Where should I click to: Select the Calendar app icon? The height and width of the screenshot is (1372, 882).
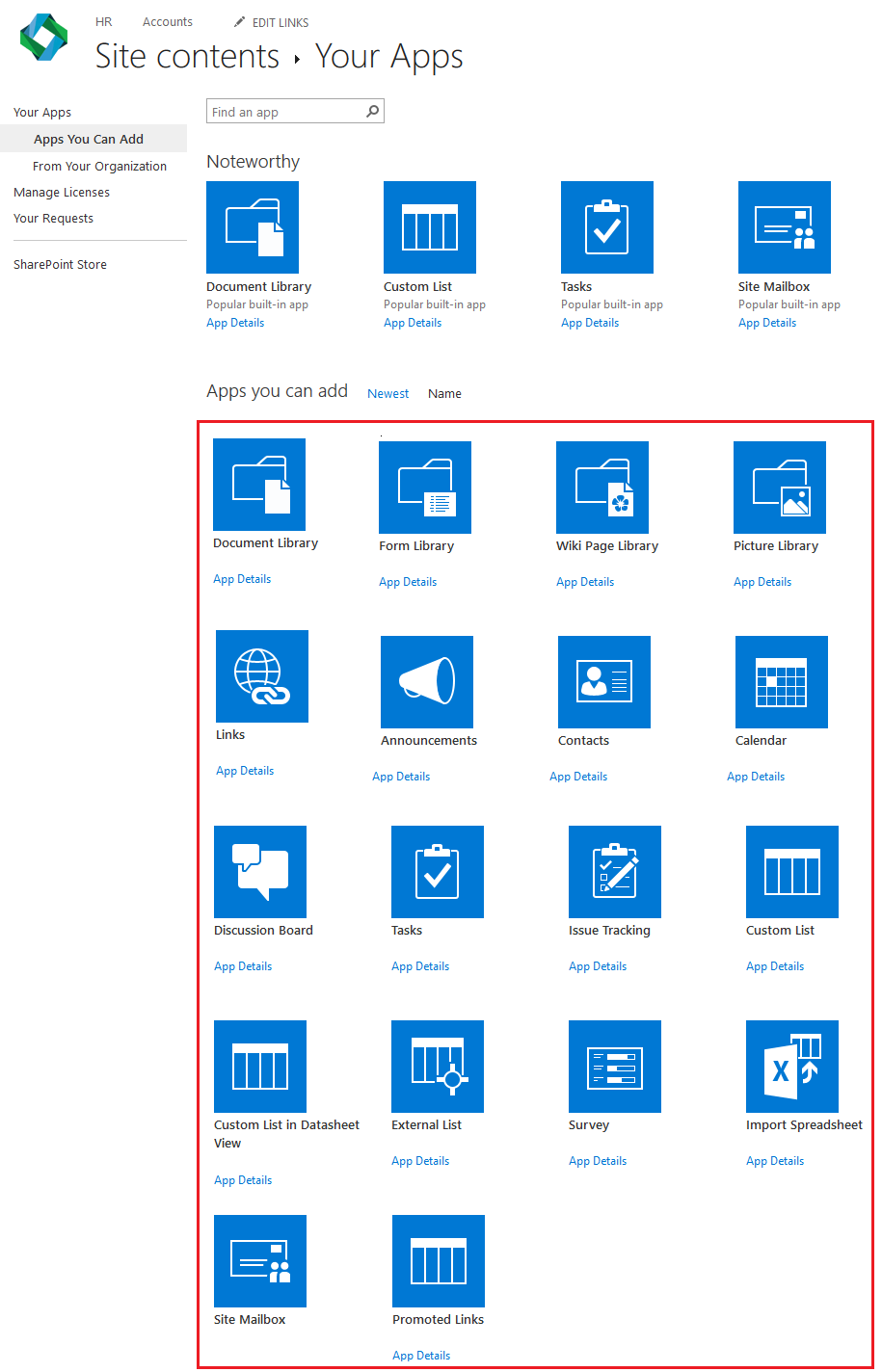781,682
